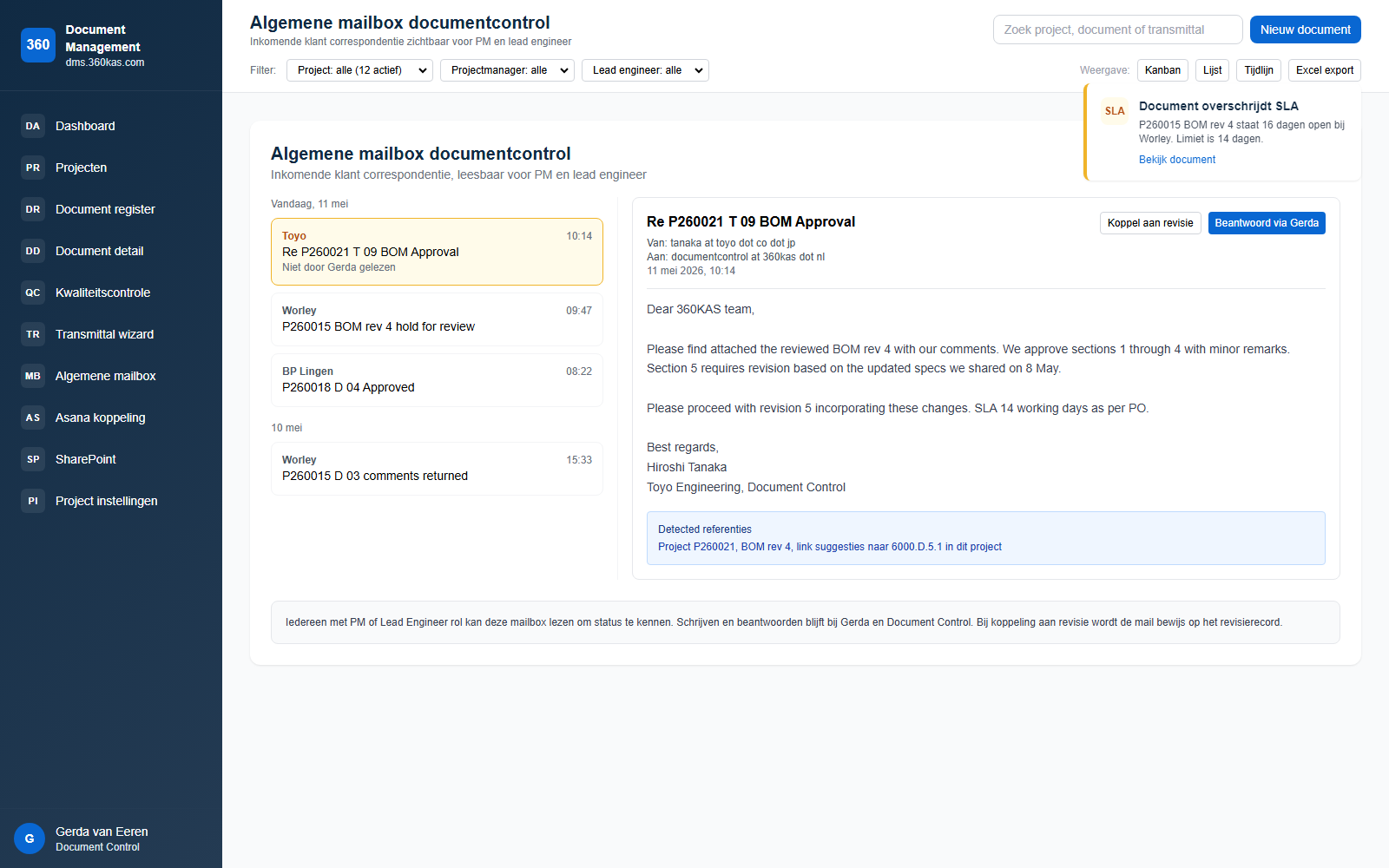Click the dms.360kas.com text
This screenshot has height=868, width=1389.
click(x=105, y=62)
